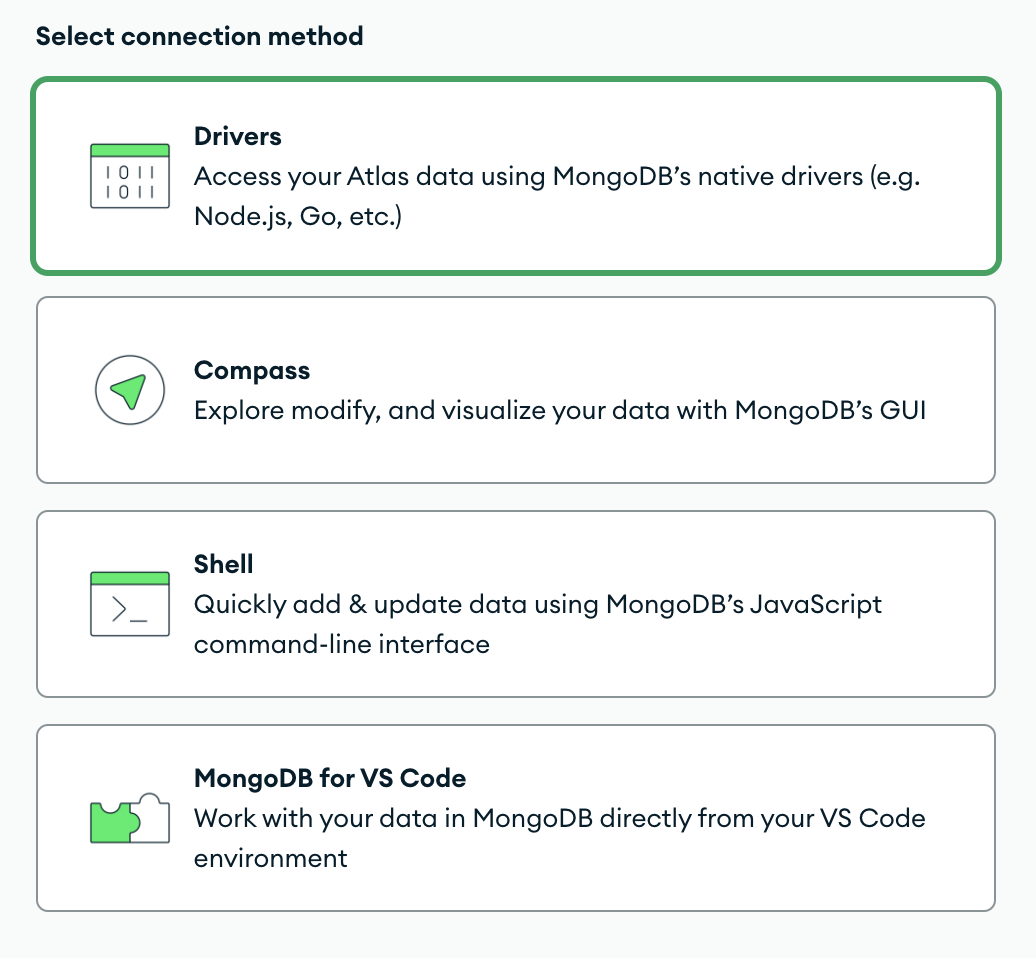Click the highlighted green border of the Drivers card

(518, 79)
